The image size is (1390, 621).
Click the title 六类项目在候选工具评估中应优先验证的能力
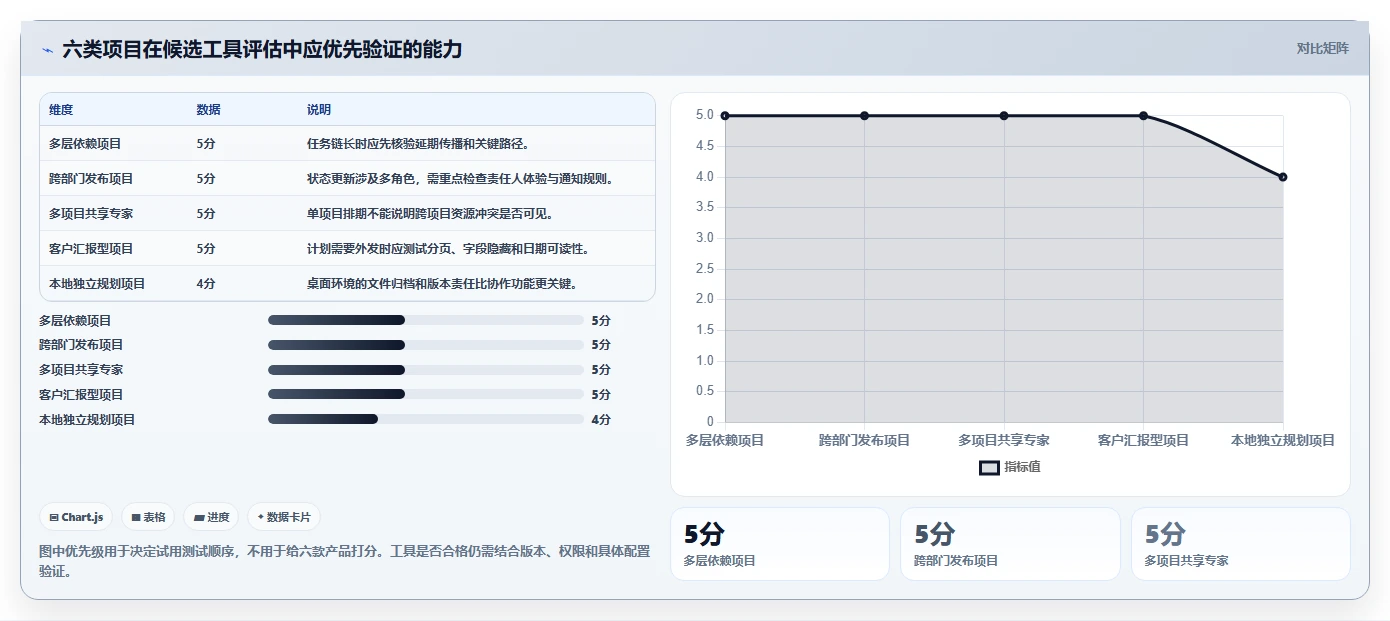pos(262,49)
